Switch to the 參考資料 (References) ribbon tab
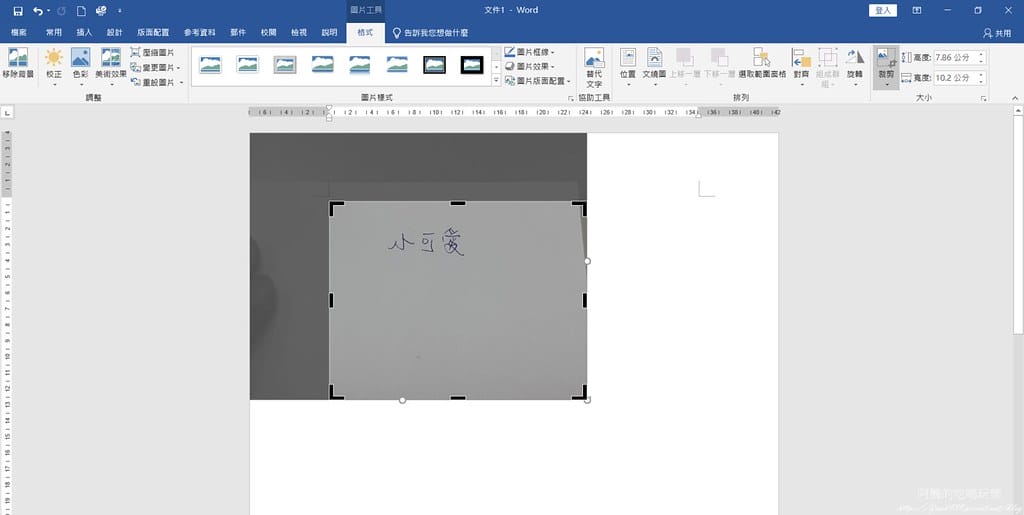 click(199, 32)
